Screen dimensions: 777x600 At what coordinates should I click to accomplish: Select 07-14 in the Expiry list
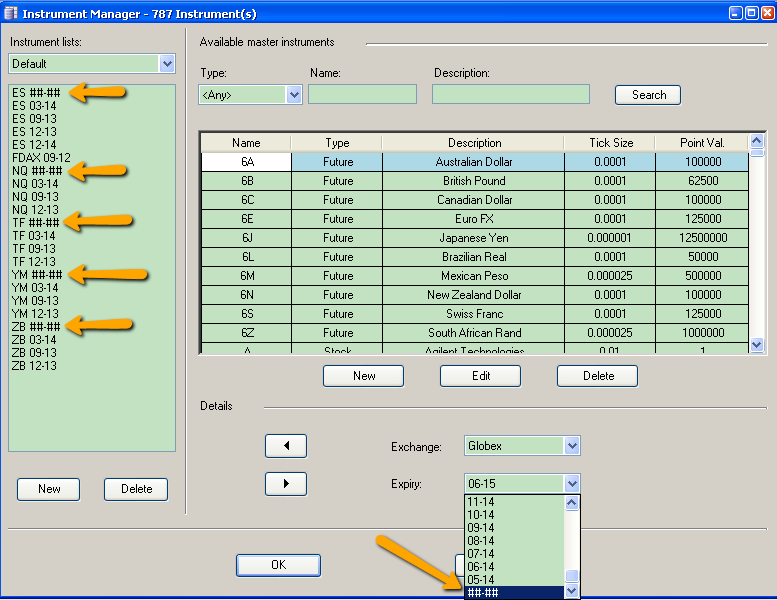pos(514,554)
